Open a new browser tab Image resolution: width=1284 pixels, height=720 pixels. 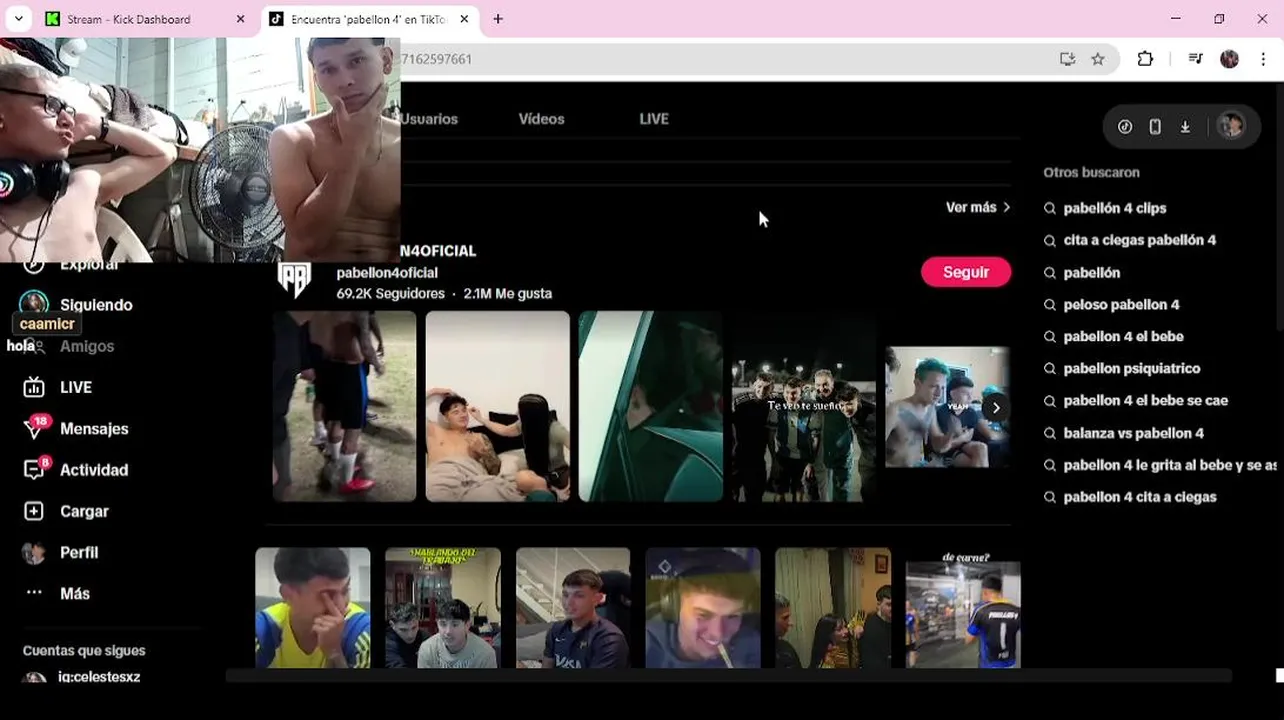498,19
